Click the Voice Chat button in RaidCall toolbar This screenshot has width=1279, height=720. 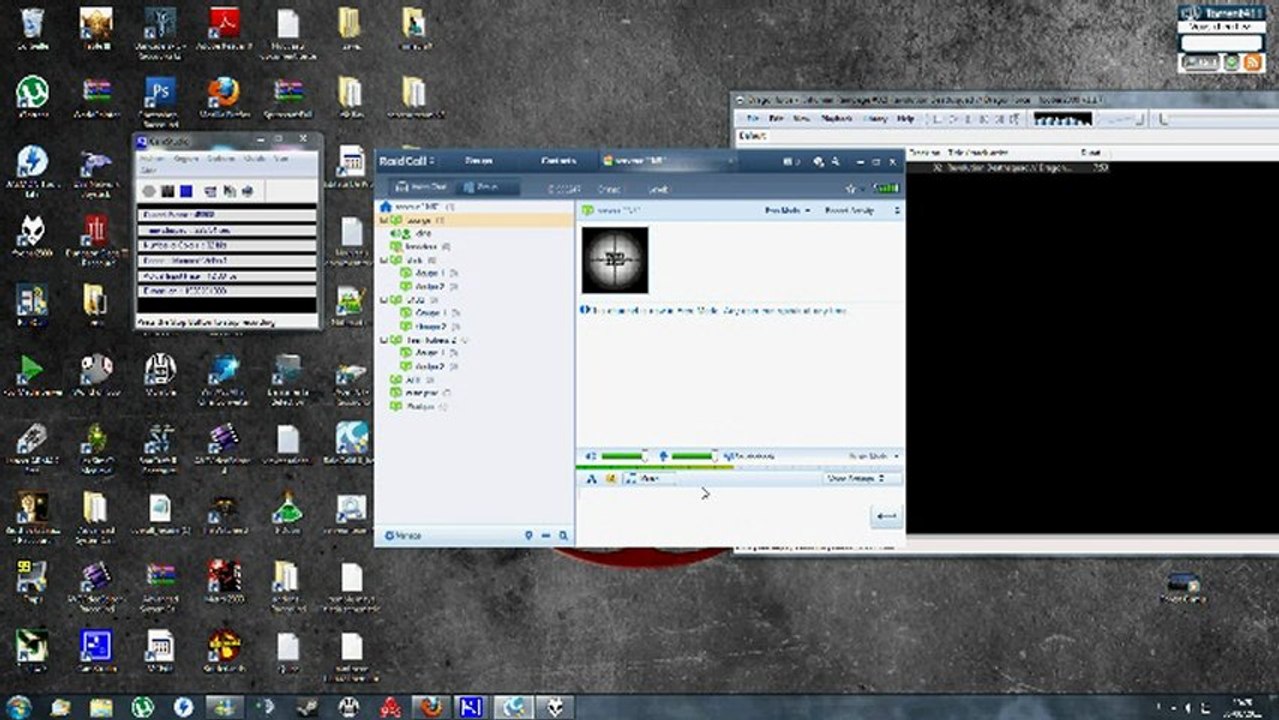tap(422, 188)
